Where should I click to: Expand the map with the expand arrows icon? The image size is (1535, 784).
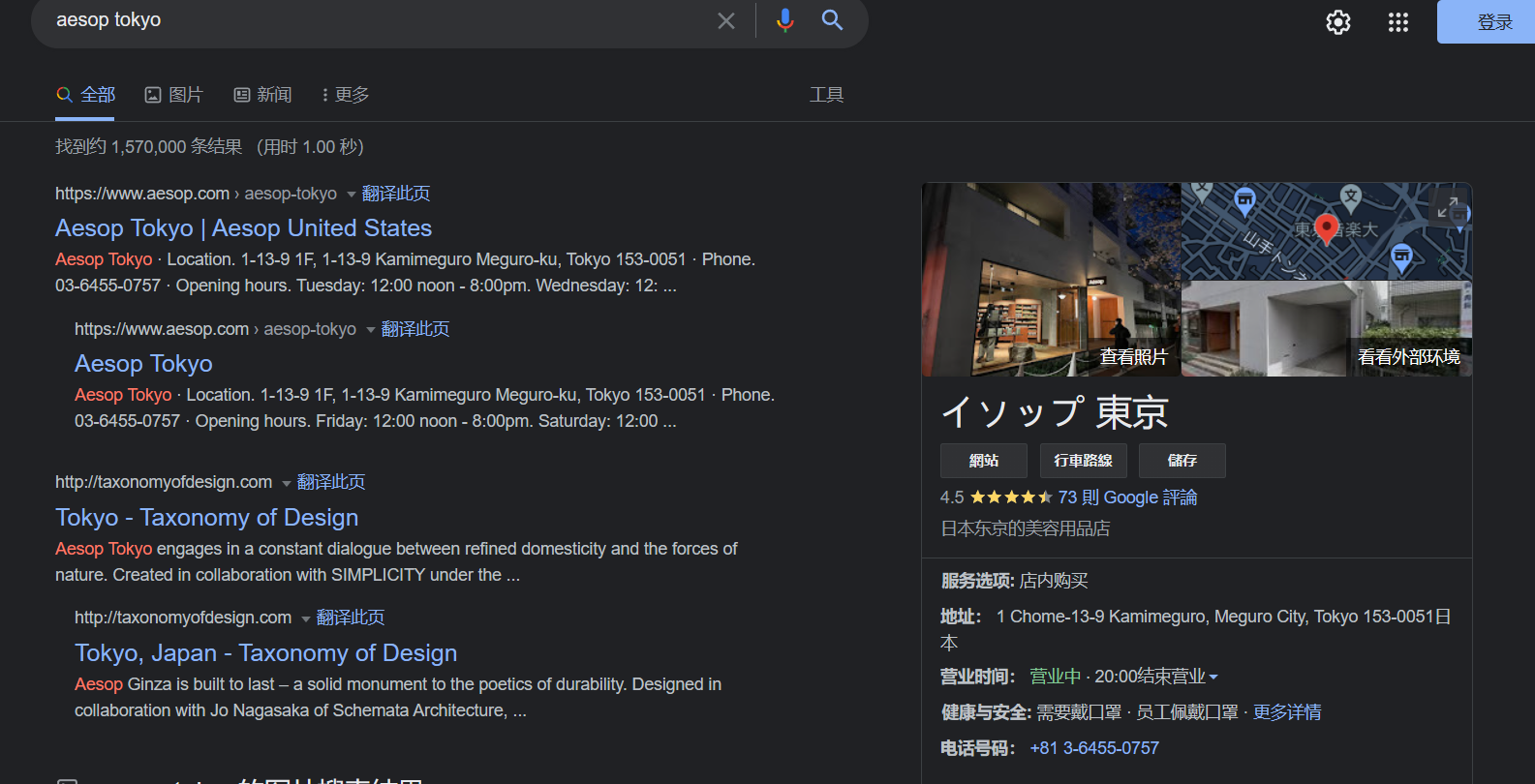(x=1448, y=206)
